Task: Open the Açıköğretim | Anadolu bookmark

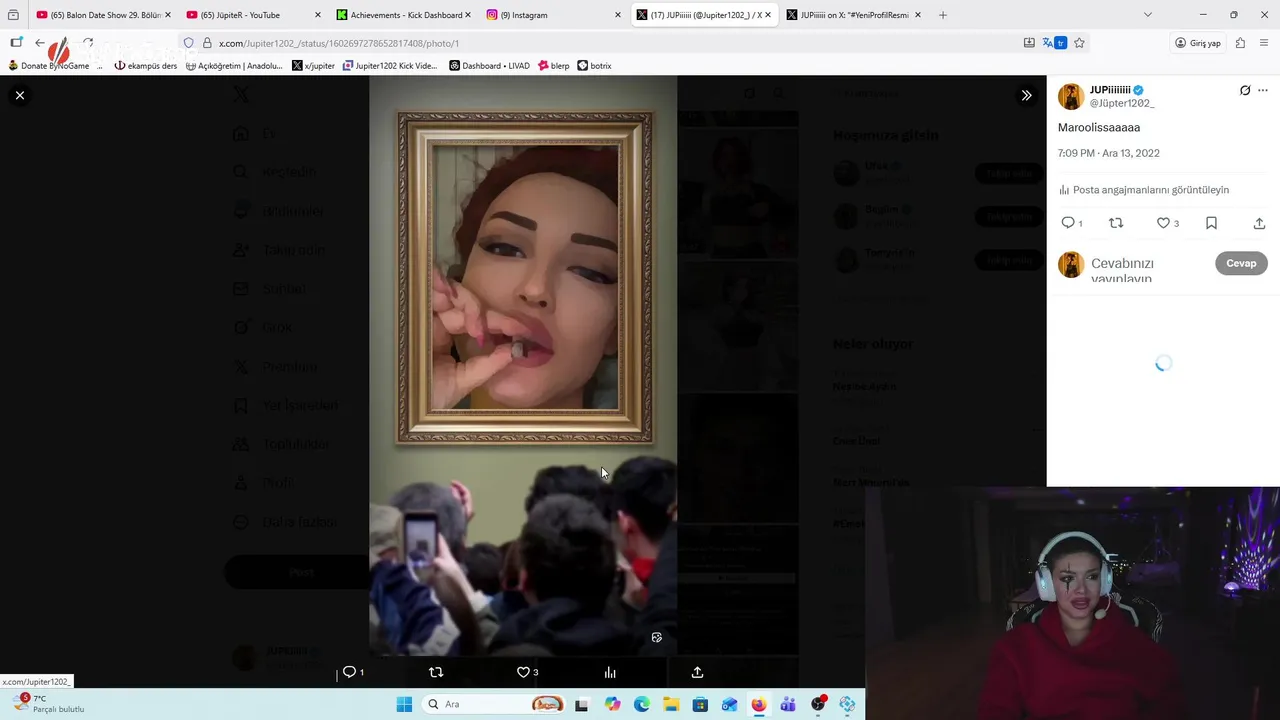Action: pyautogui.click(x=234, y=66)
